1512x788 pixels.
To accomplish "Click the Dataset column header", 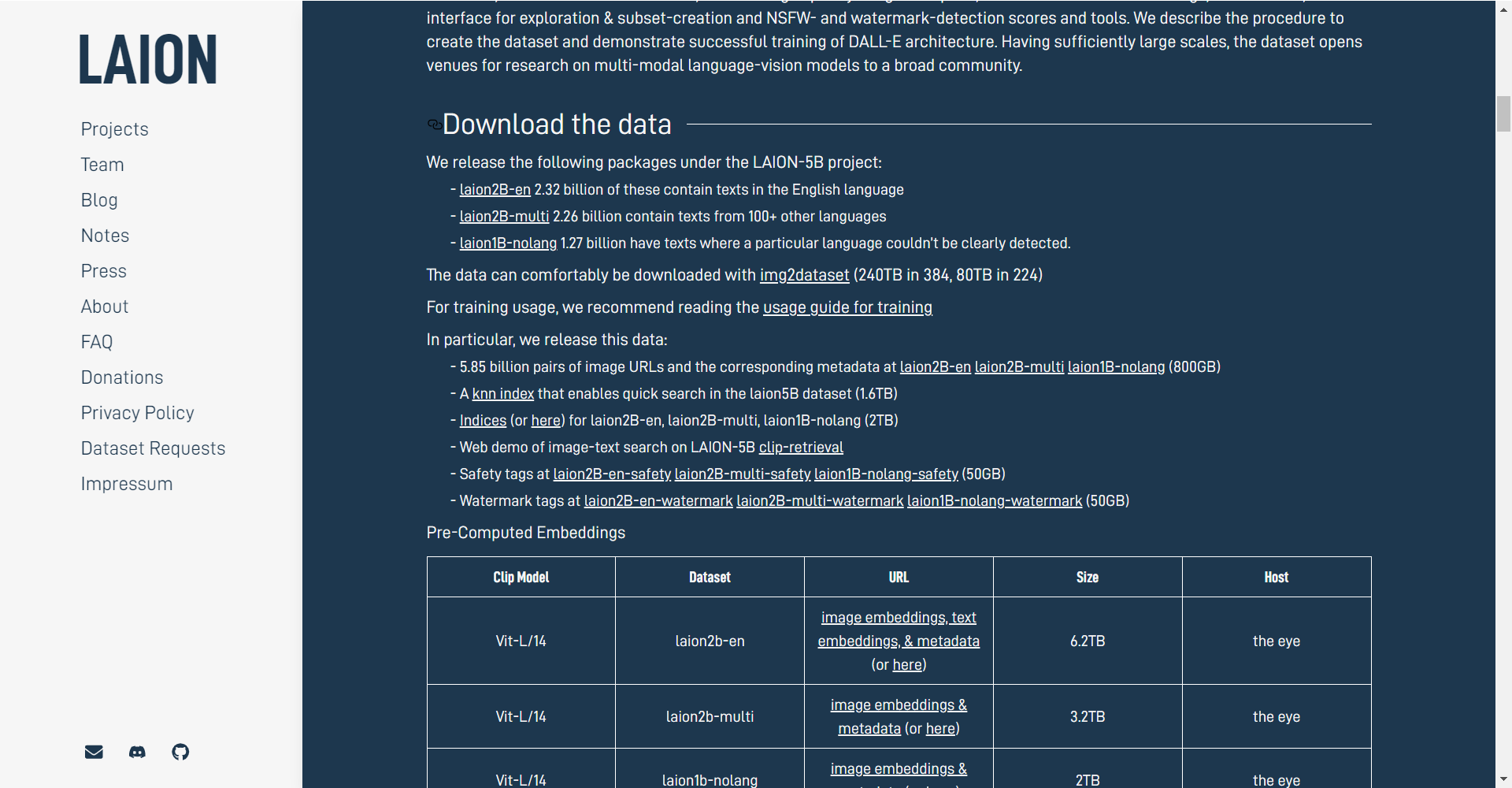I will pyautogui.click(x=710, y=578).
